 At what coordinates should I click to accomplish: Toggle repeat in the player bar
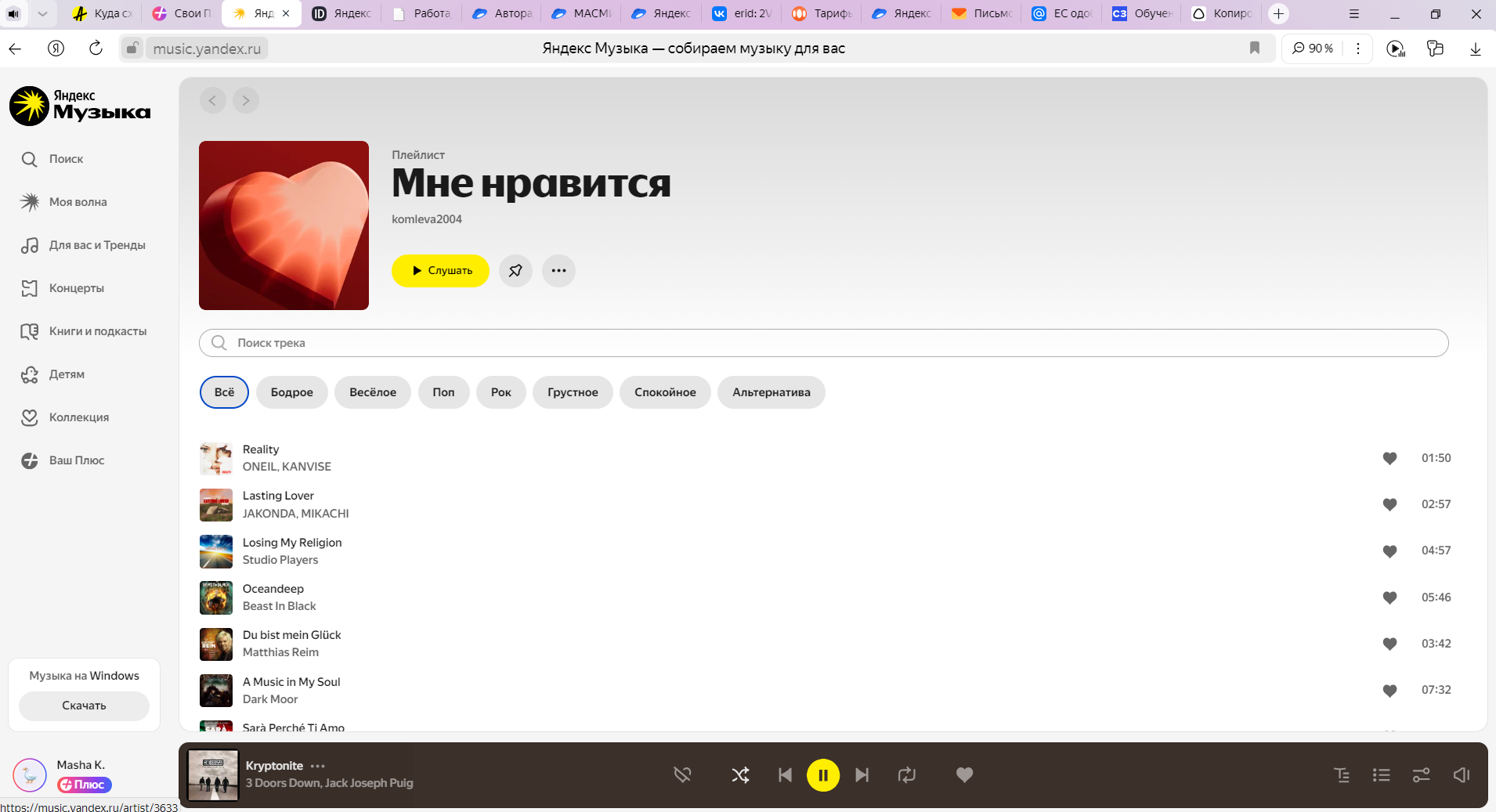907,775
